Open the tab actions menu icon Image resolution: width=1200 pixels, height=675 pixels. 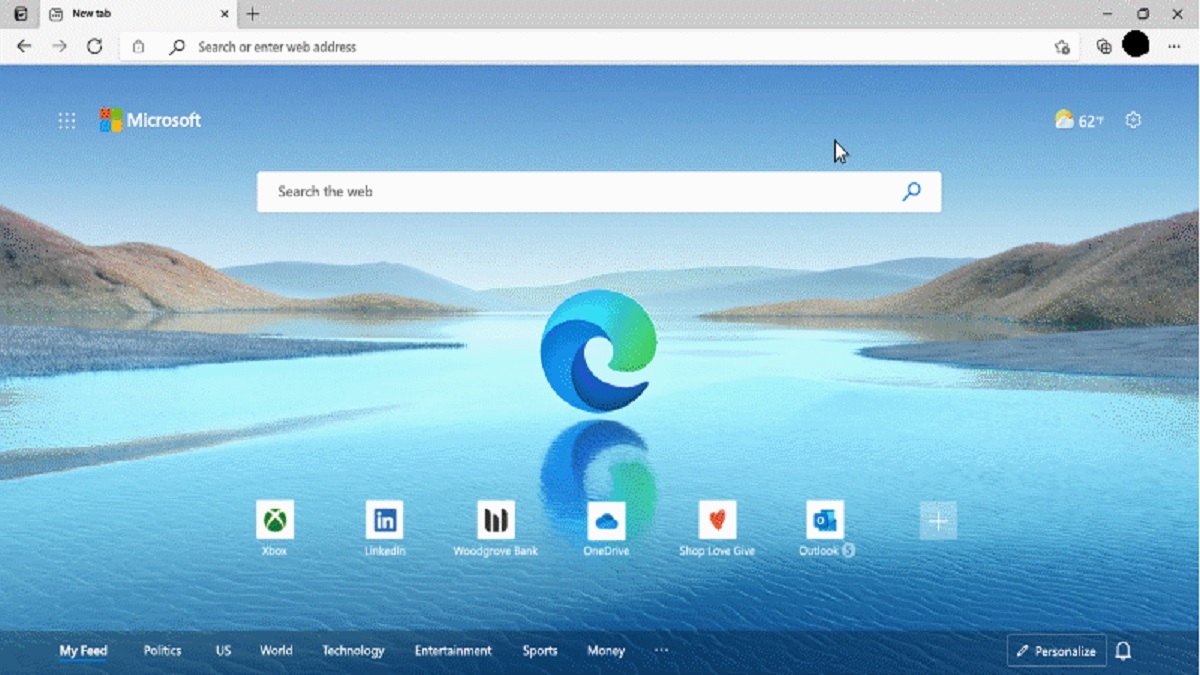pos(20,14)
